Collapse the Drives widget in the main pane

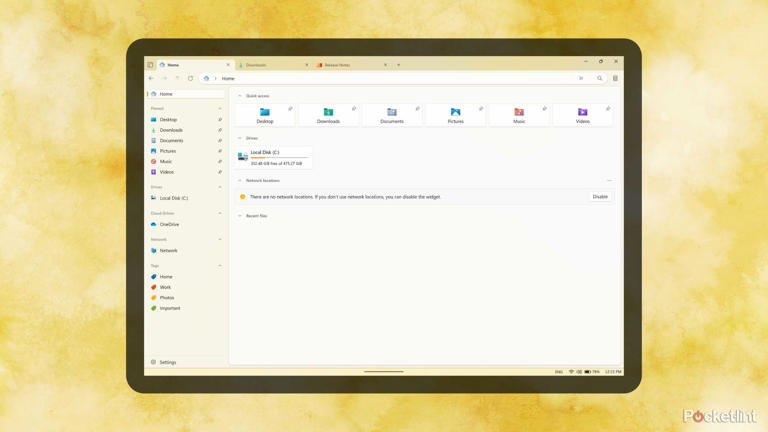pyautogui.click(x=240, y=138)
